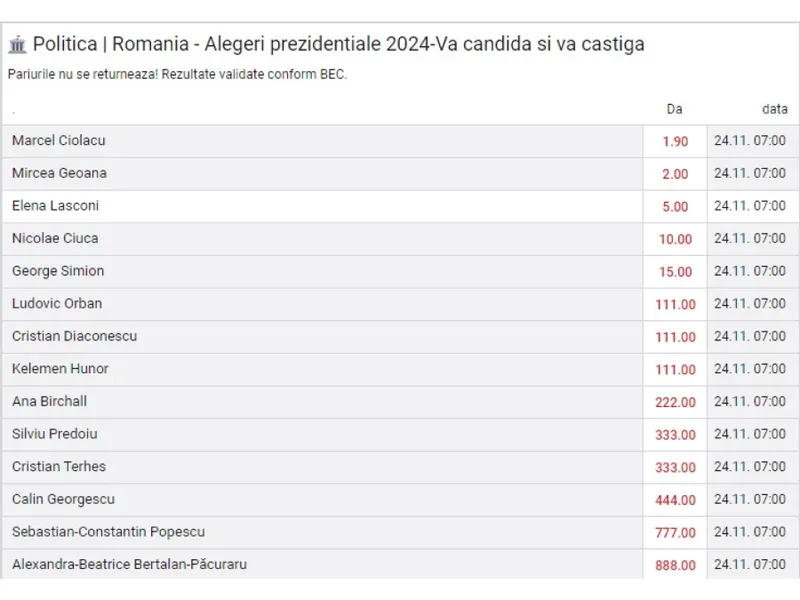Click the Elena Lasconi row name
This screenshot has width=800, height=600.
tap(56, 206)
